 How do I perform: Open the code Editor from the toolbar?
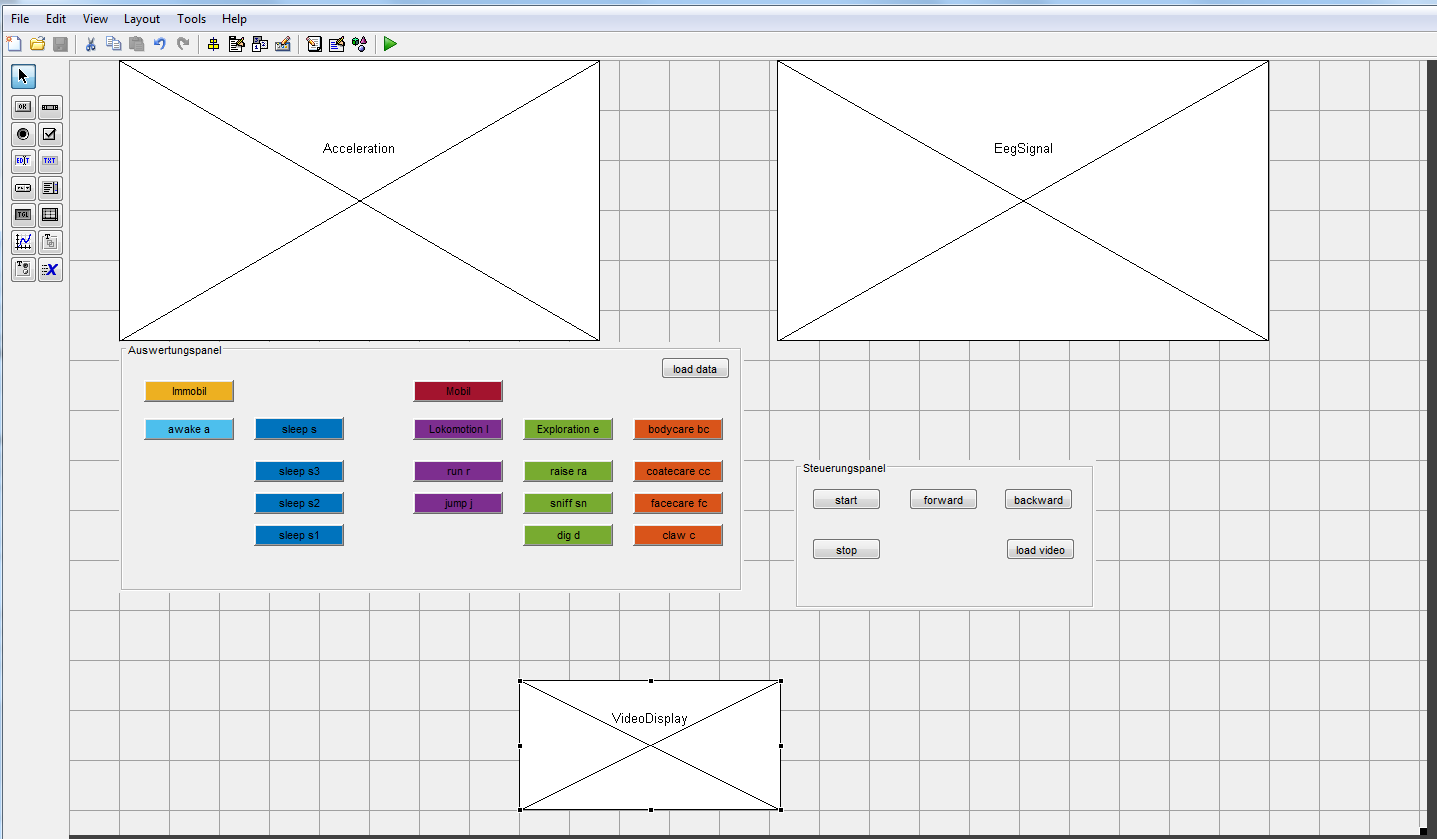[314, 44]
